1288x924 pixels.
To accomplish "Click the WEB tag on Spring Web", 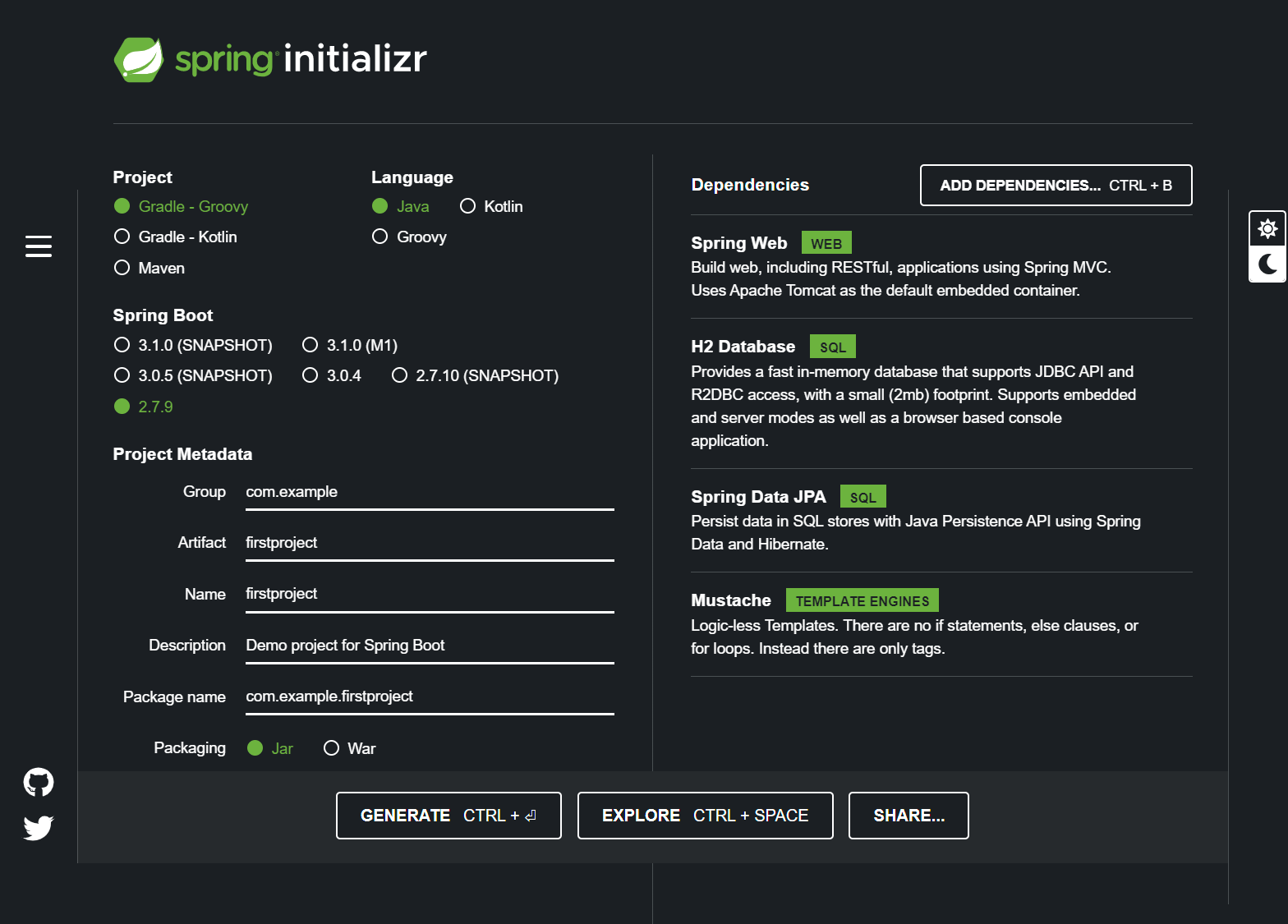I will (826, 243).
